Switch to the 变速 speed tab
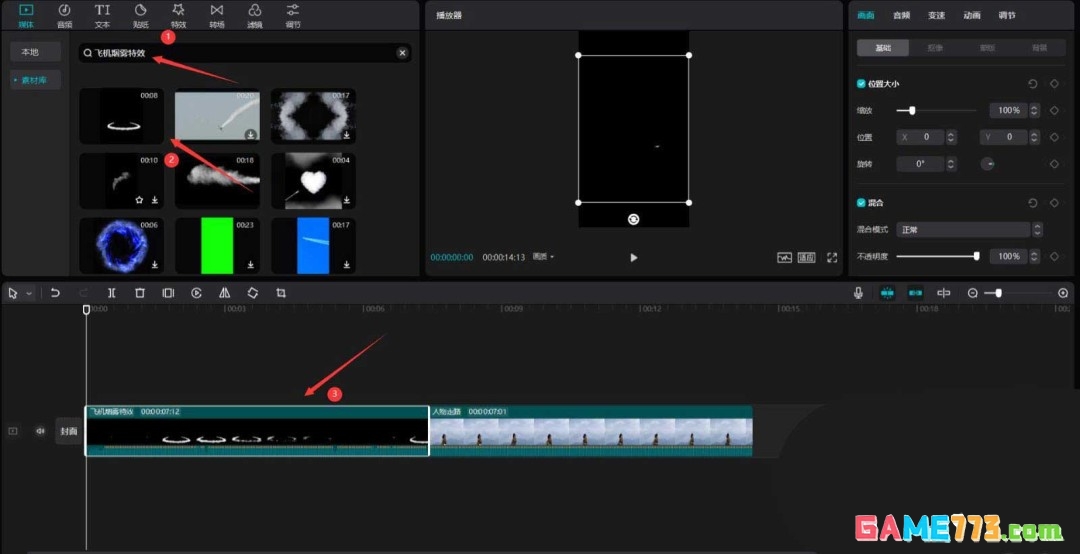The width and height of the screenshot is (1080, 554). [936, 15]
